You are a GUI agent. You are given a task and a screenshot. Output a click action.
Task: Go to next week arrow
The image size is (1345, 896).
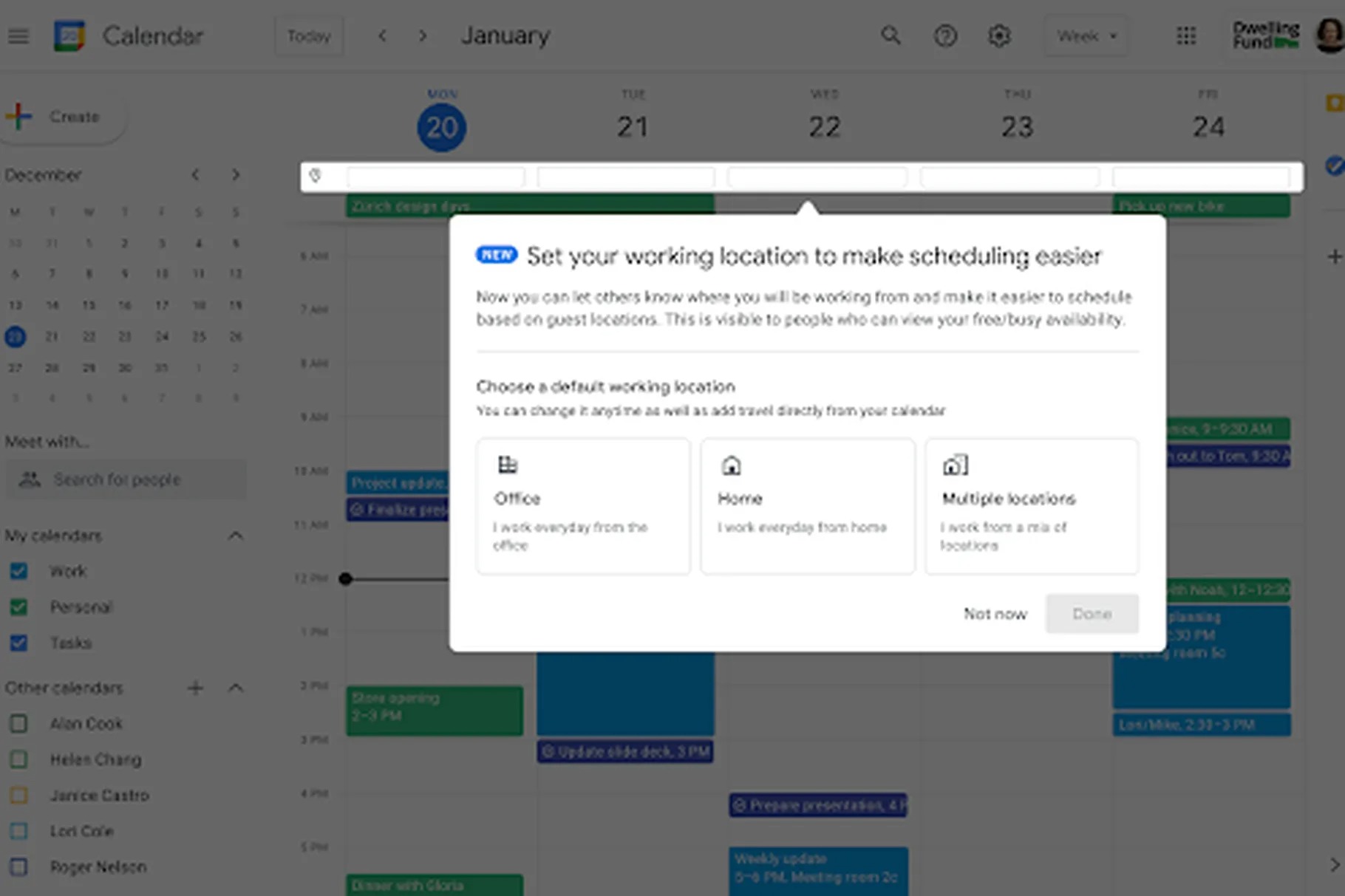point(422,35)
